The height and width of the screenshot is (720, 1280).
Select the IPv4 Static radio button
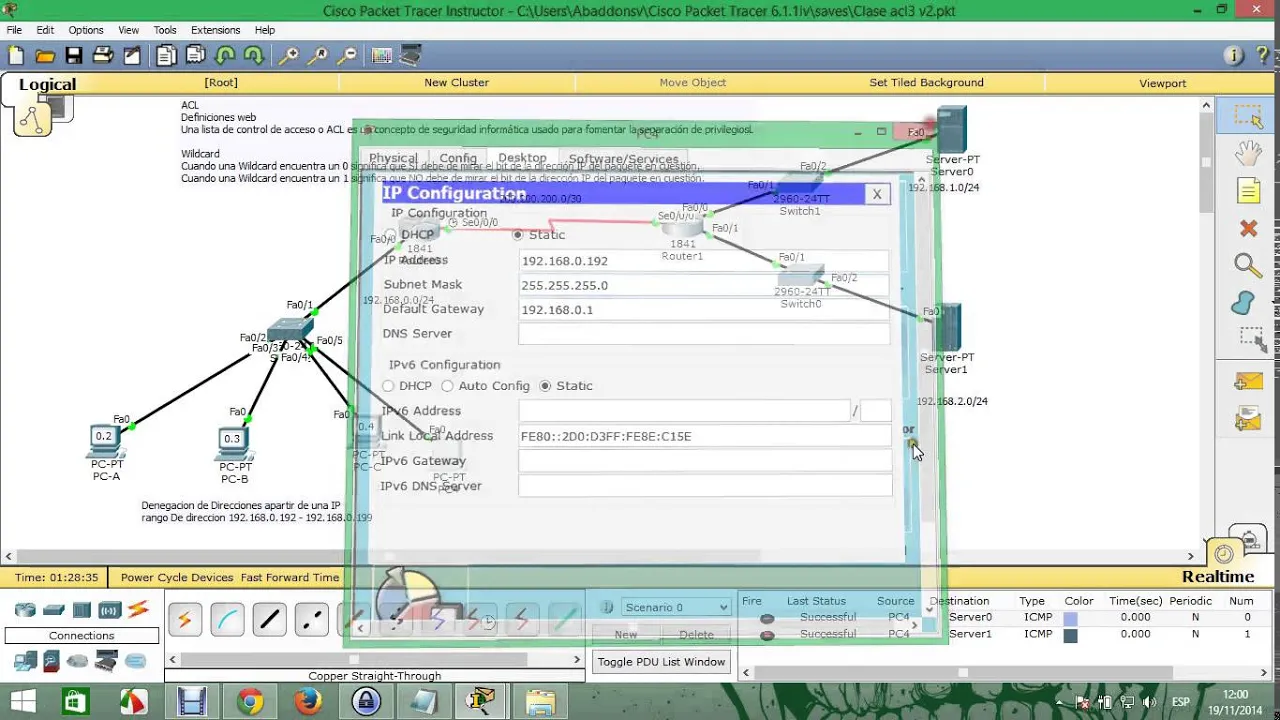pyautogui.click(x=517, y=235)
